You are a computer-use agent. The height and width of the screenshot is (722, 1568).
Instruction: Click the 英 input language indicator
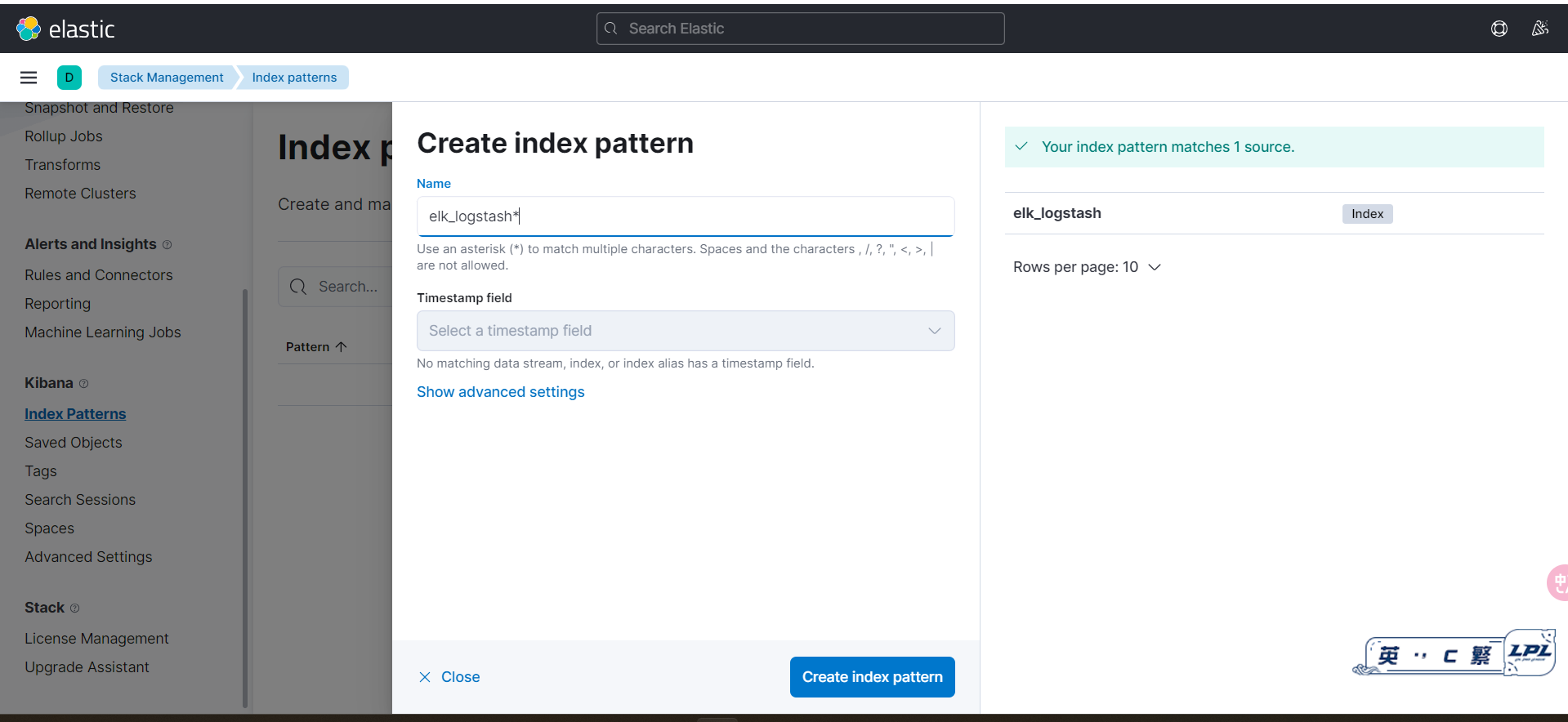click(1388, 656)
